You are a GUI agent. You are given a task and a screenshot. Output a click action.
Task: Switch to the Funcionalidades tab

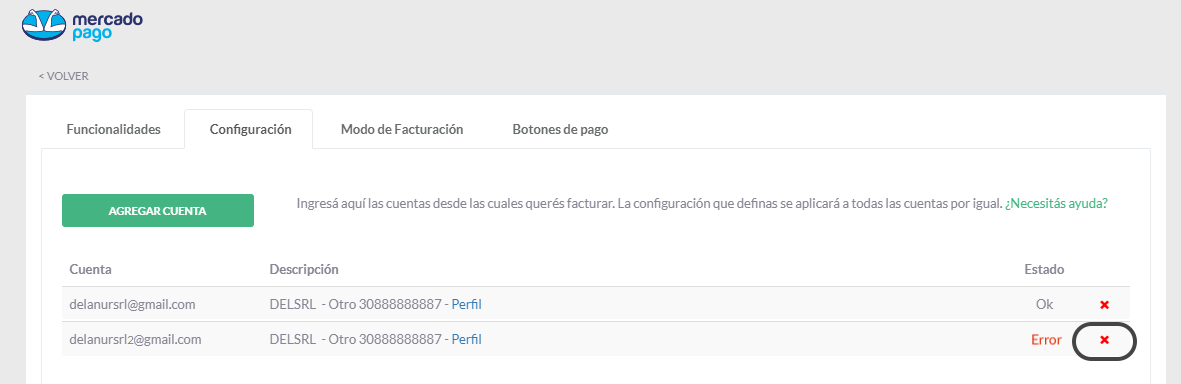[x=114, y=130]
